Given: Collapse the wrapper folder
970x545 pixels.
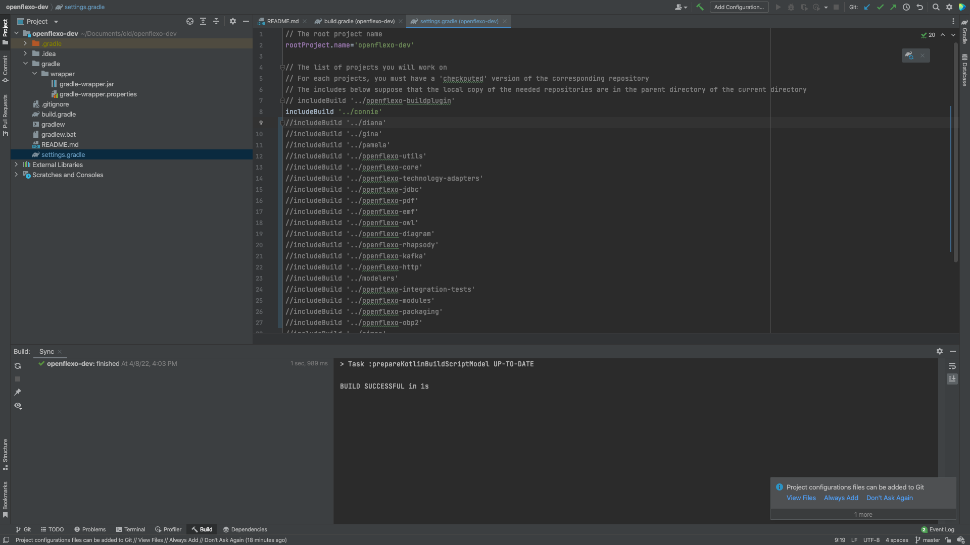Looking at the screenshot, I should 35,74.
